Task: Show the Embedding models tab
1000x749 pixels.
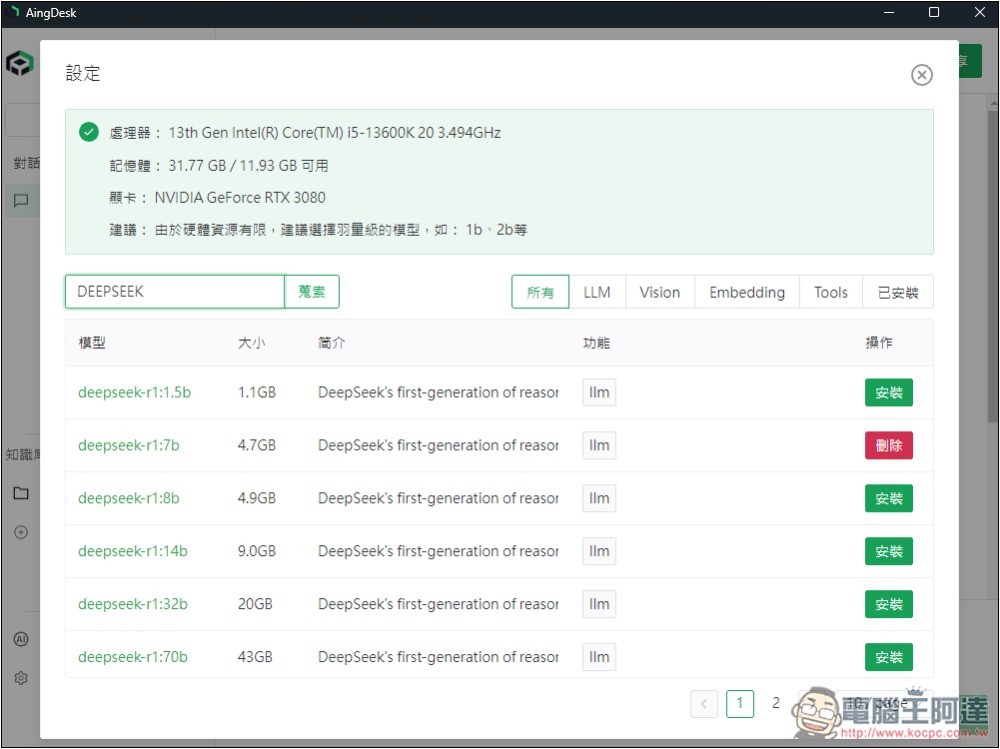Action: click(746, 292)
